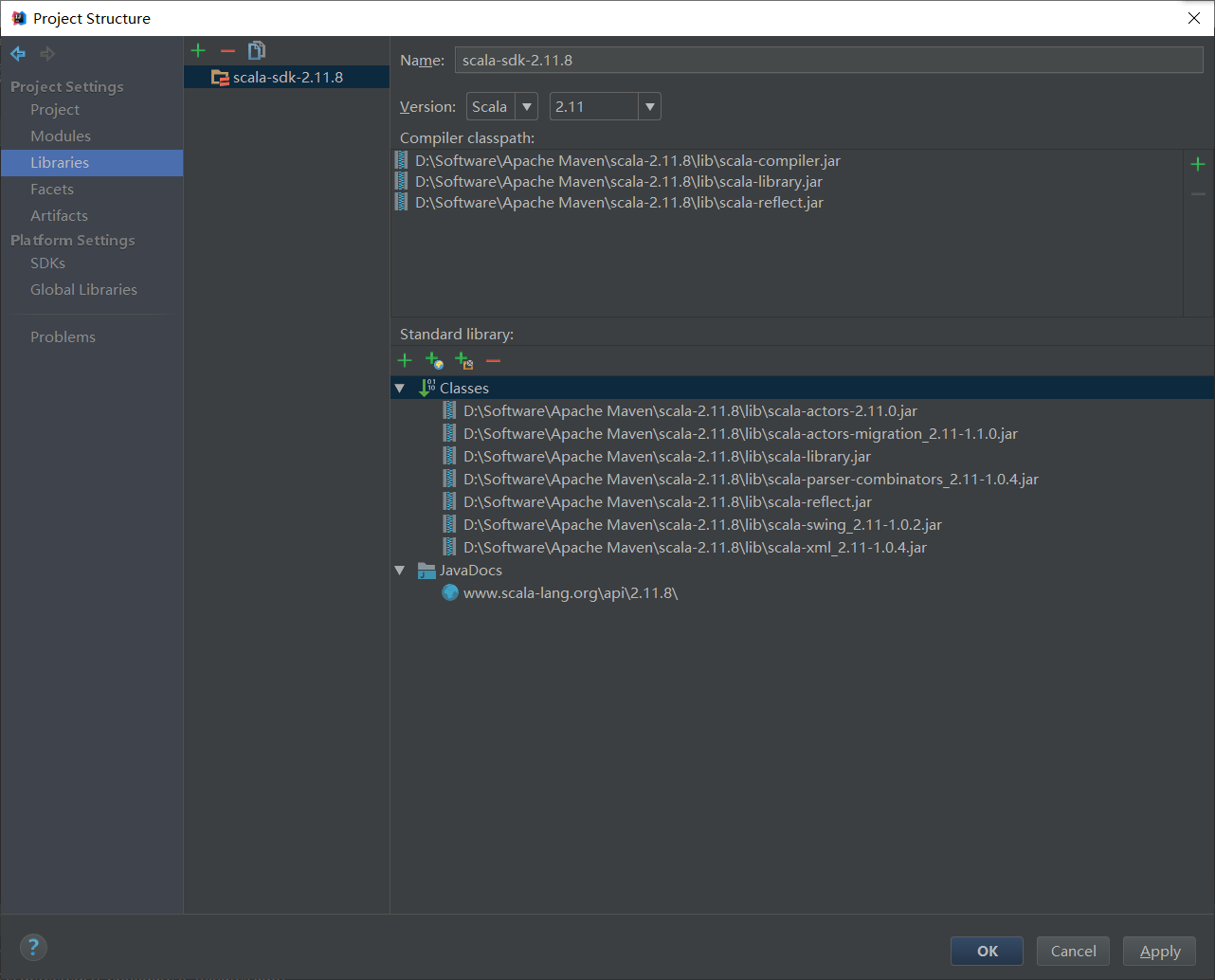Screen dimensions: 1215x980
Task: Remove an entry from the compiler classpath
Action: tap(1198, 193)
